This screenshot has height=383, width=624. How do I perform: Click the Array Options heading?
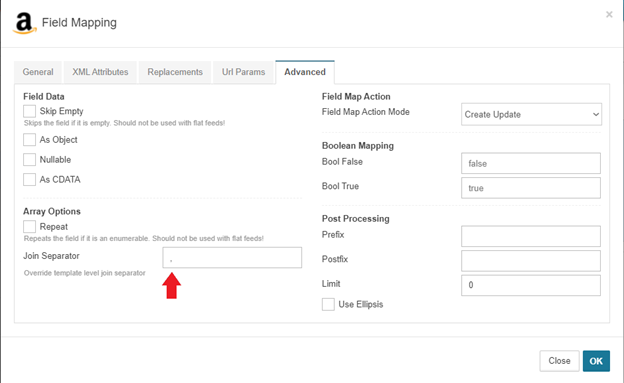[52, 211]
